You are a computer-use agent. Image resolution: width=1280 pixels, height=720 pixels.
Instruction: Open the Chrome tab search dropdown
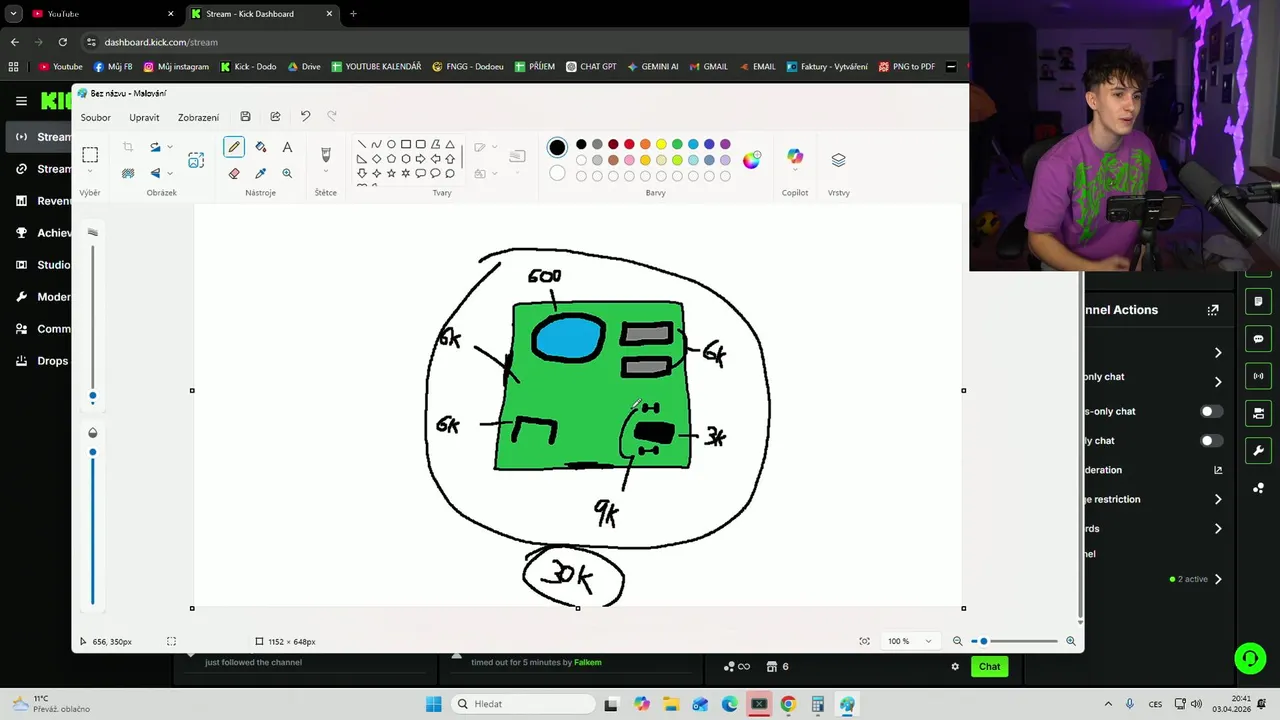coord(14,14)
